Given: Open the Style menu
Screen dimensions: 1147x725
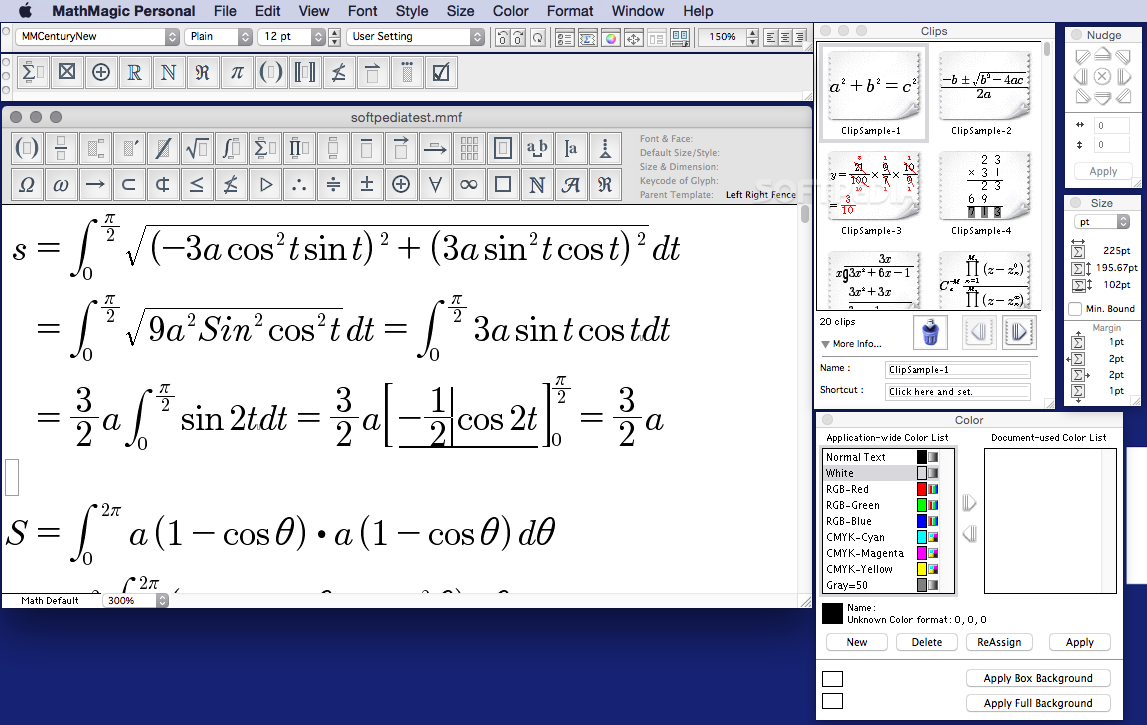Looking at the screenshot, I should [412, 11].
